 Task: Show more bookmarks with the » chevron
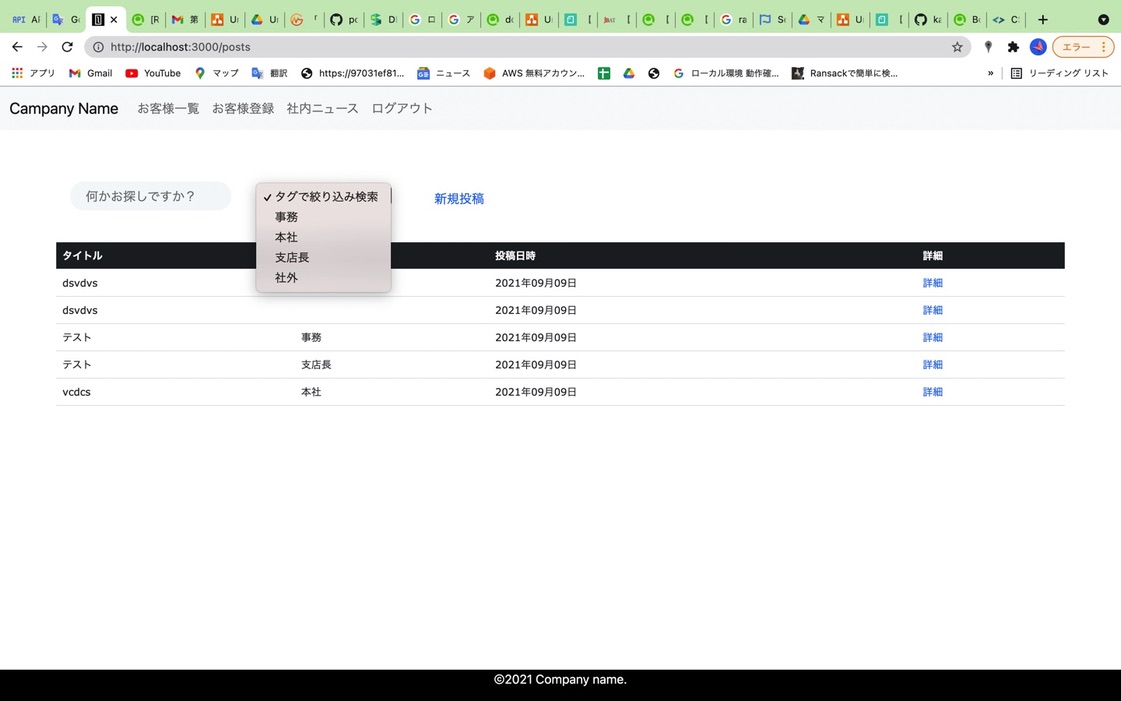point(990,73)
